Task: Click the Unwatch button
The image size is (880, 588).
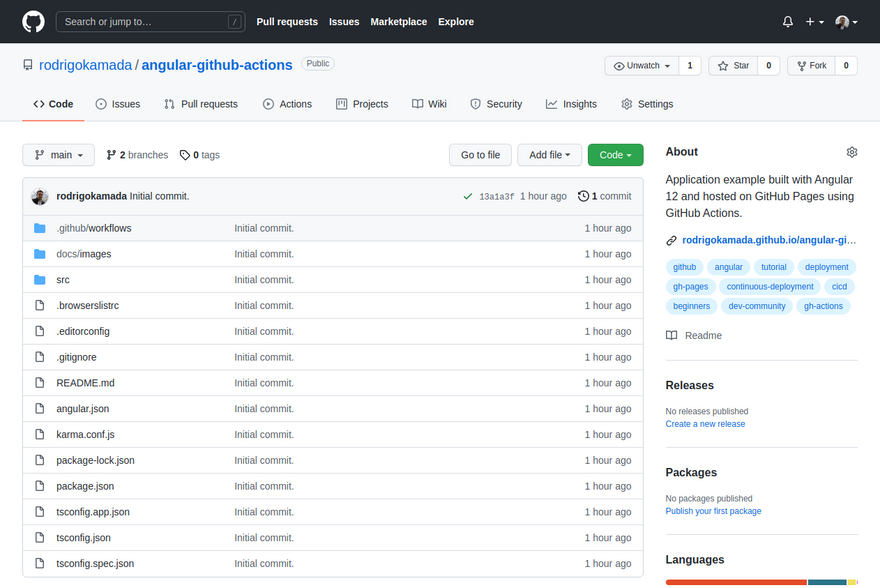Action: 642,66
